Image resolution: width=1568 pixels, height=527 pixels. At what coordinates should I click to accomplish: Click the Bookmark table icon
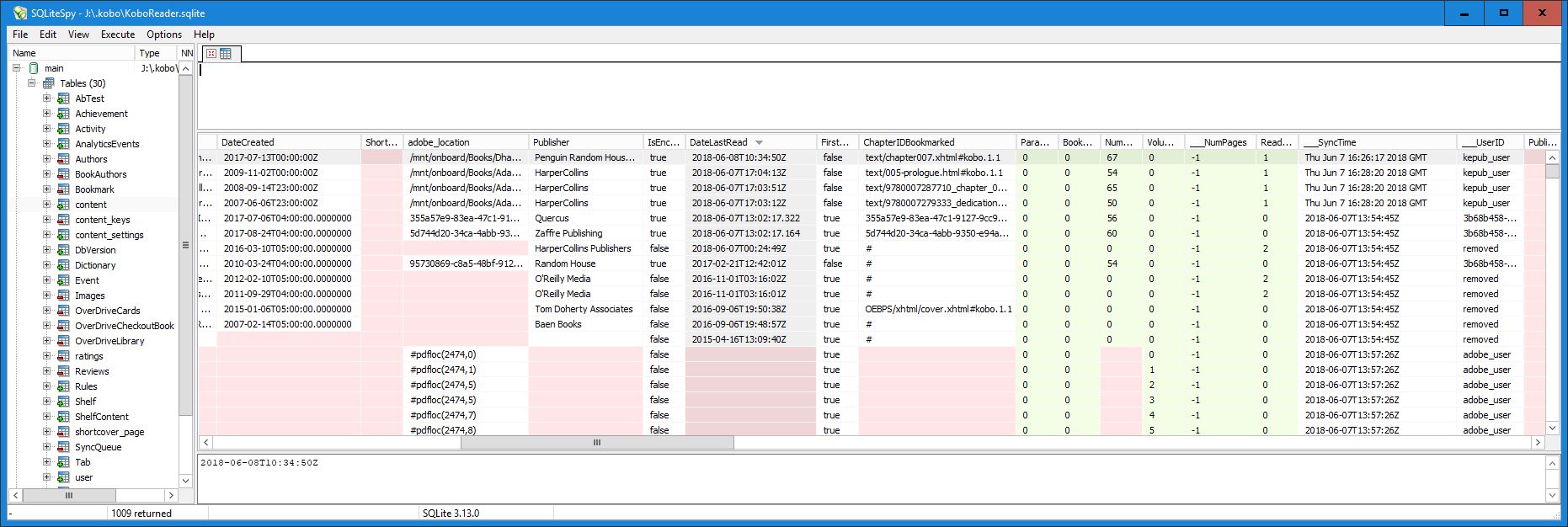click(x=63, y=189)
